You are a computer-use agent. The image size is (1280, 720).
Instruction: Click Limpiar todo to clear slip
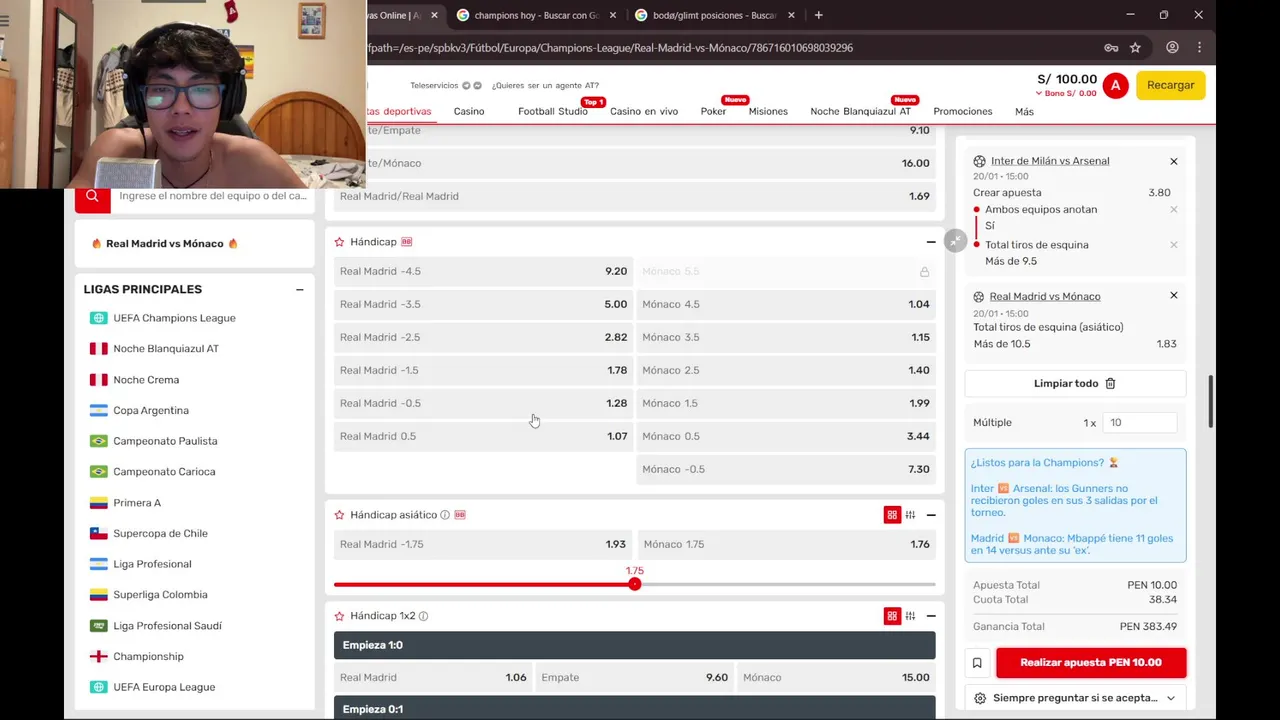pyautogui.click(x=1075, y=383)
